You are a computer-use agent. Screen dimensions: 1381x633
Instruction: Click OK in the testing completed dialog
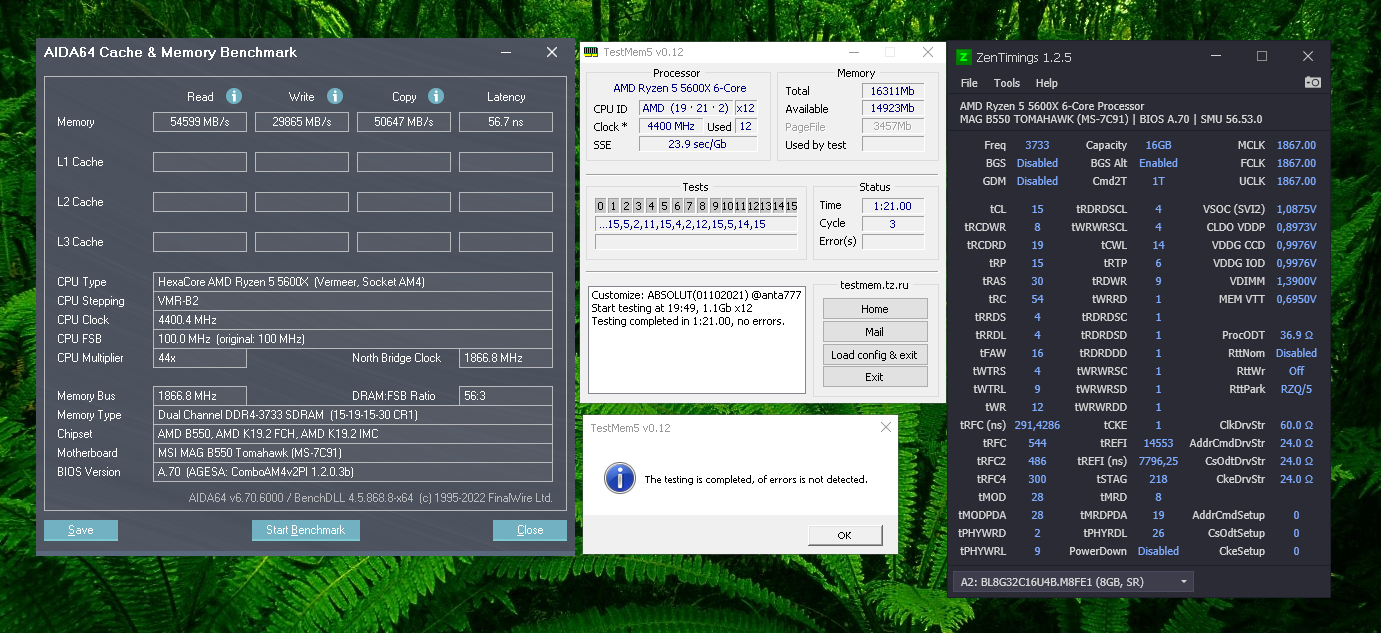[844, 535]
